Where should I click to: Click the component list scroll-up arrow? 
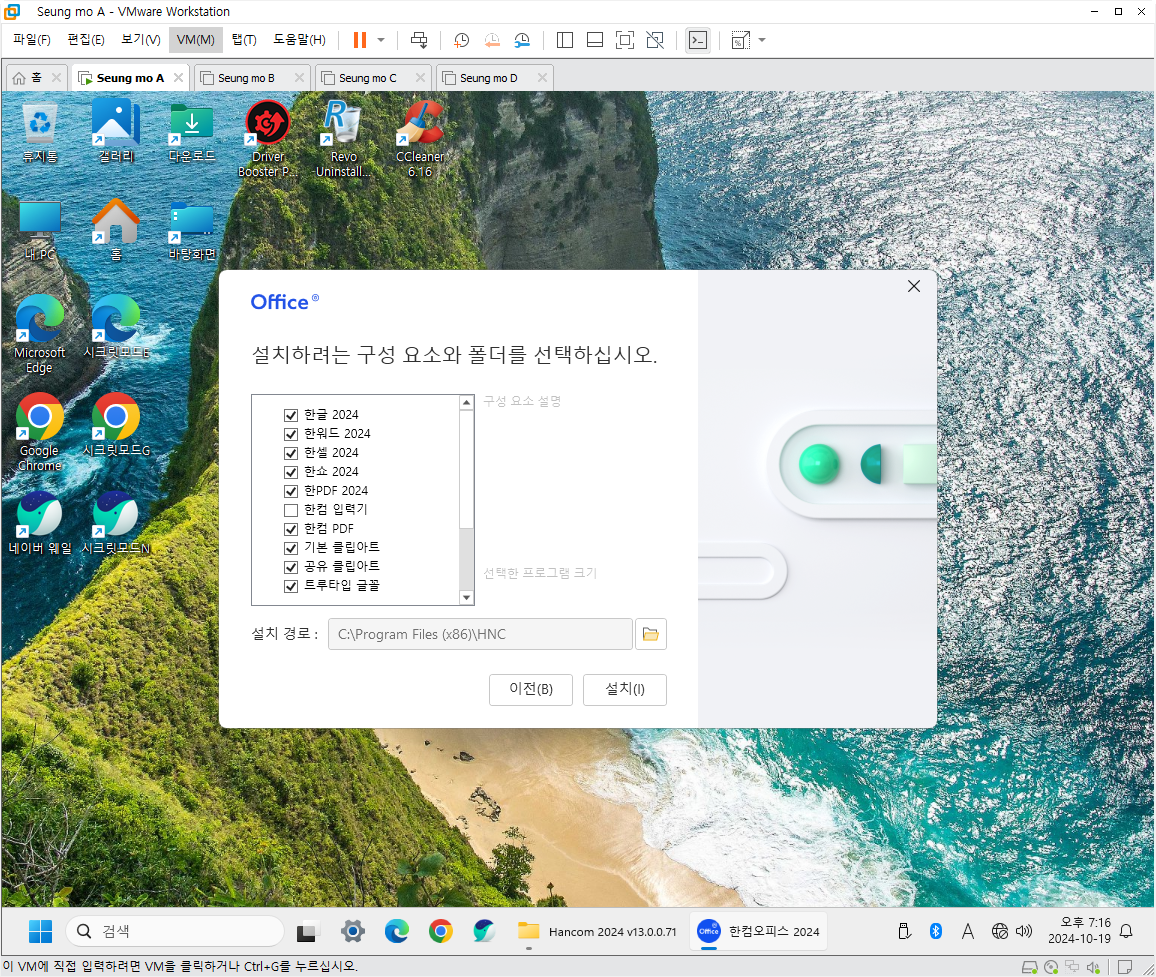(466, 403)
